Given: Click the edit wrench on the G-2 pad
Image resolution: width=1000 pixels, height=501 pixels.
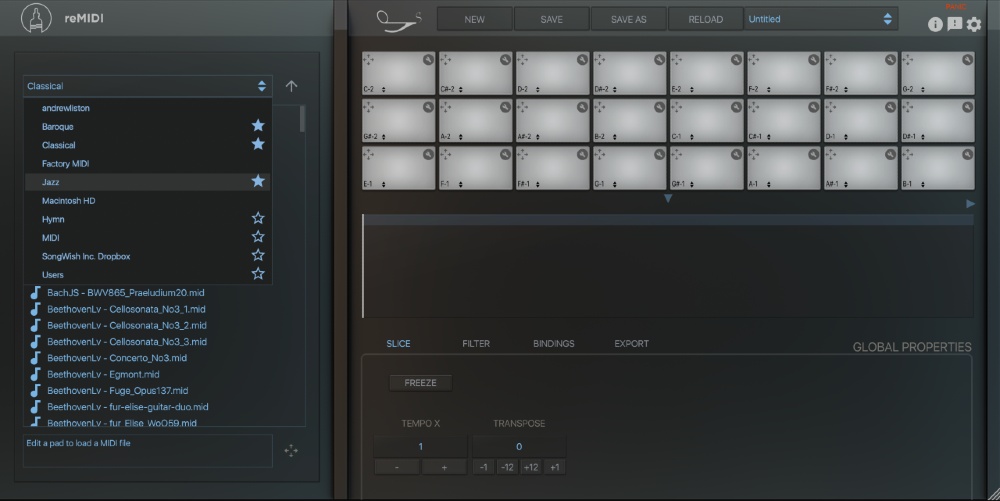Looking at the screenshot, I should tap(967, 60).
